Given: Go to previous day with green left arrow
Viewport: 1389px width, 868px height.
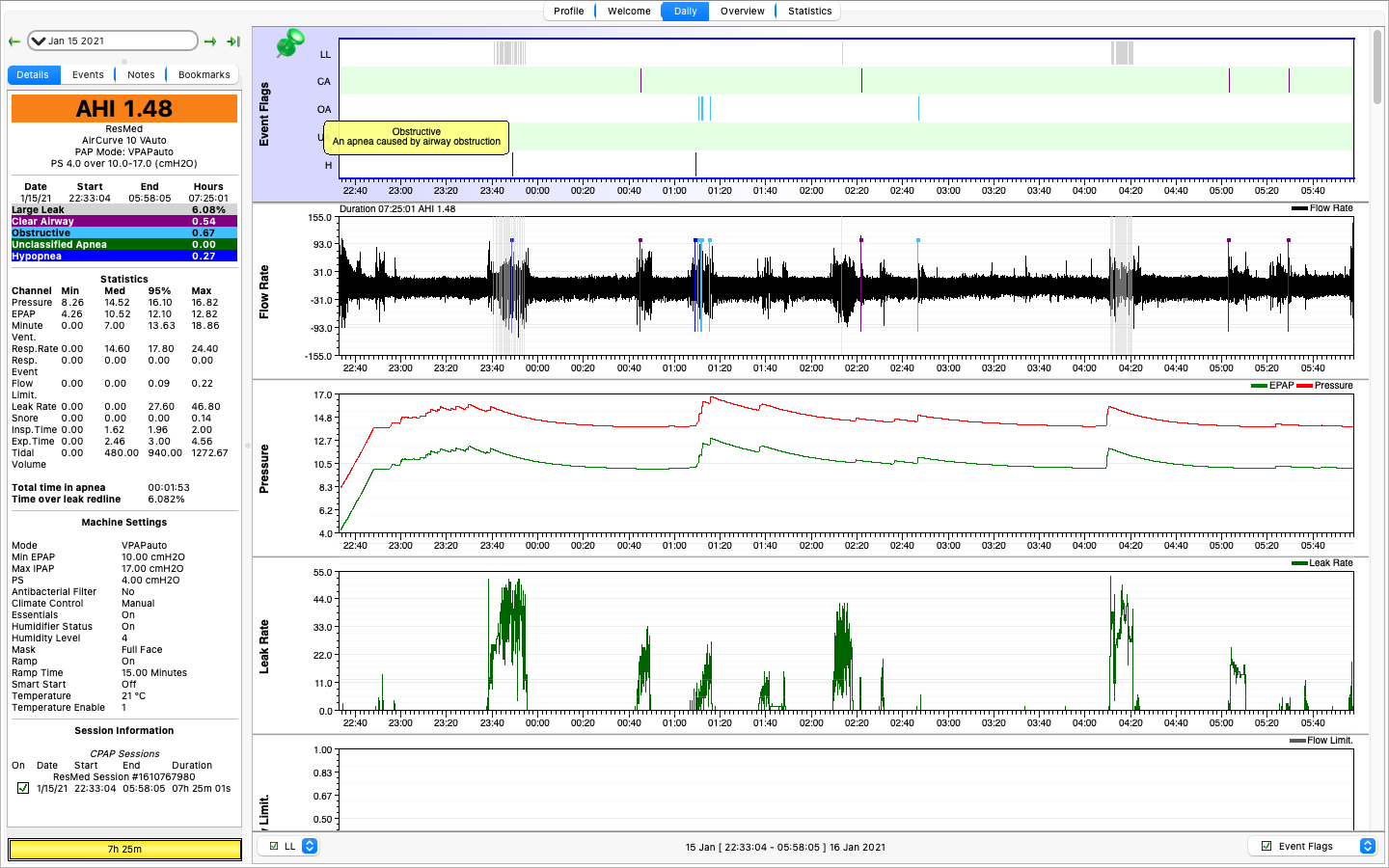Looking at the screenshot, I should tap(14, 41).
